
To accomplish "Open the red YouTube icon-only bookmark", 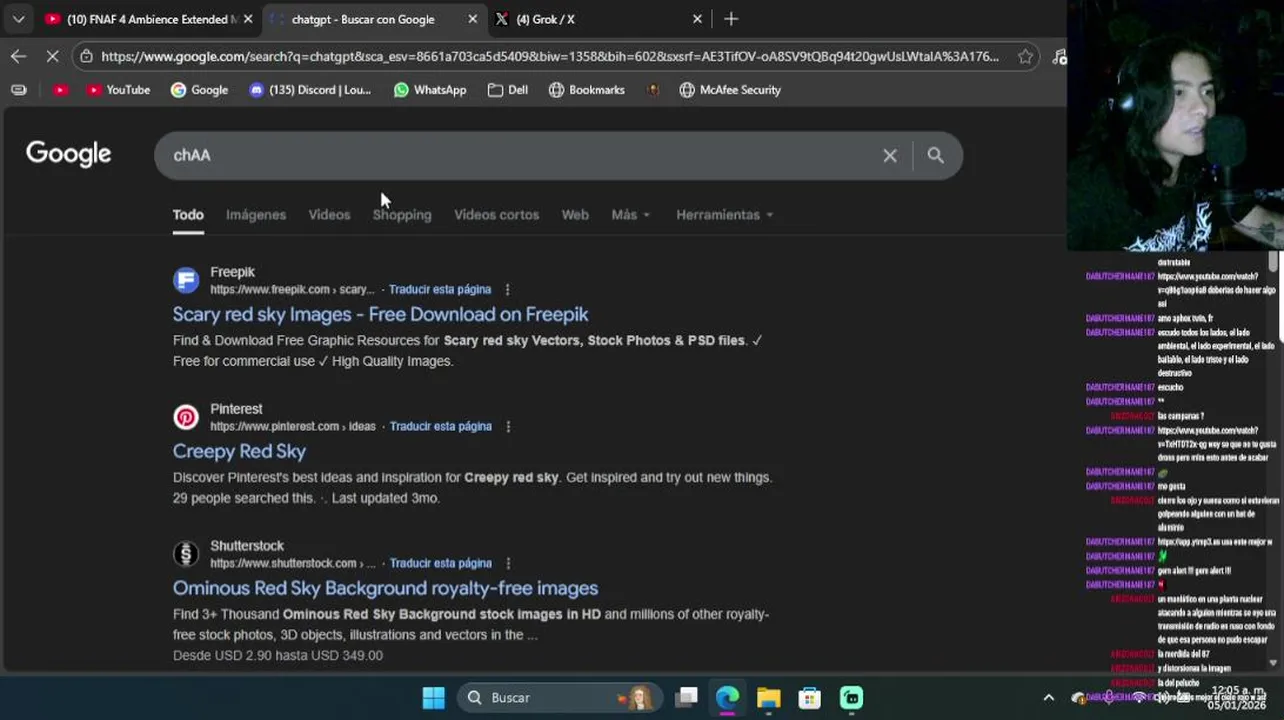I will (60, 90).
